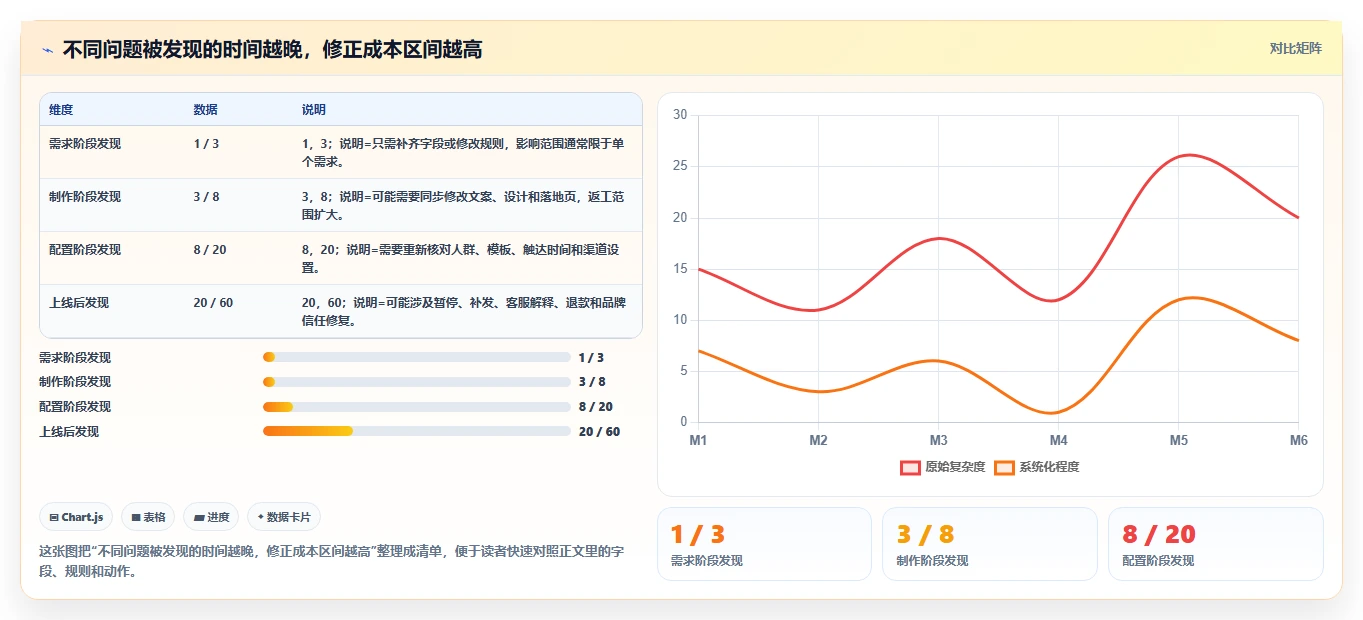The image size is (1363, 620).
Task: Select the 数据卡片 chip
Action: point(284,517)
